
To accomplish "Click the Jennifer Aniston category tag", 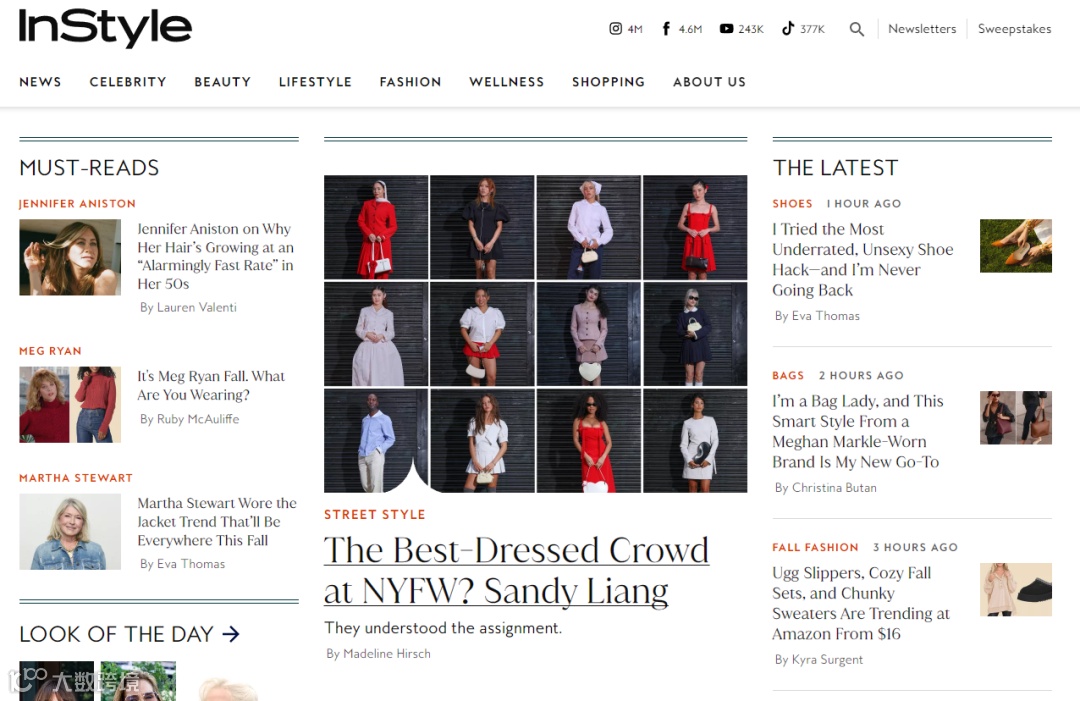I will pyautogui.click(x=77, y=204).
